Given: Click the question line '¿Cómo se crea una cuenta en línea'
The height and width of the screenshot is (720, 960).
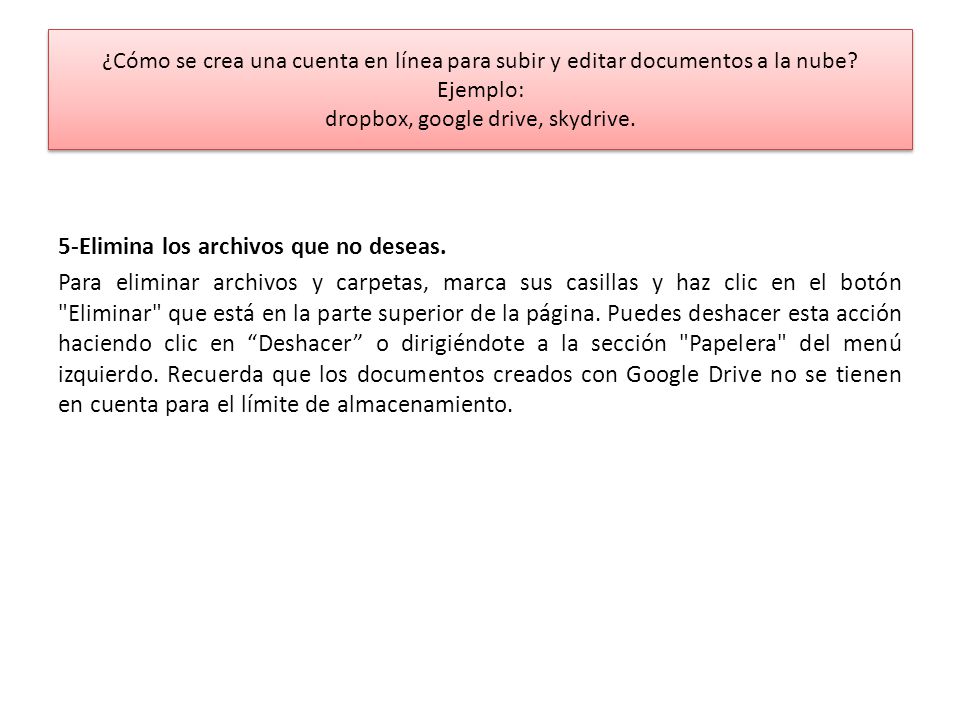Looking at the screenshot, I should pos(480,61).
